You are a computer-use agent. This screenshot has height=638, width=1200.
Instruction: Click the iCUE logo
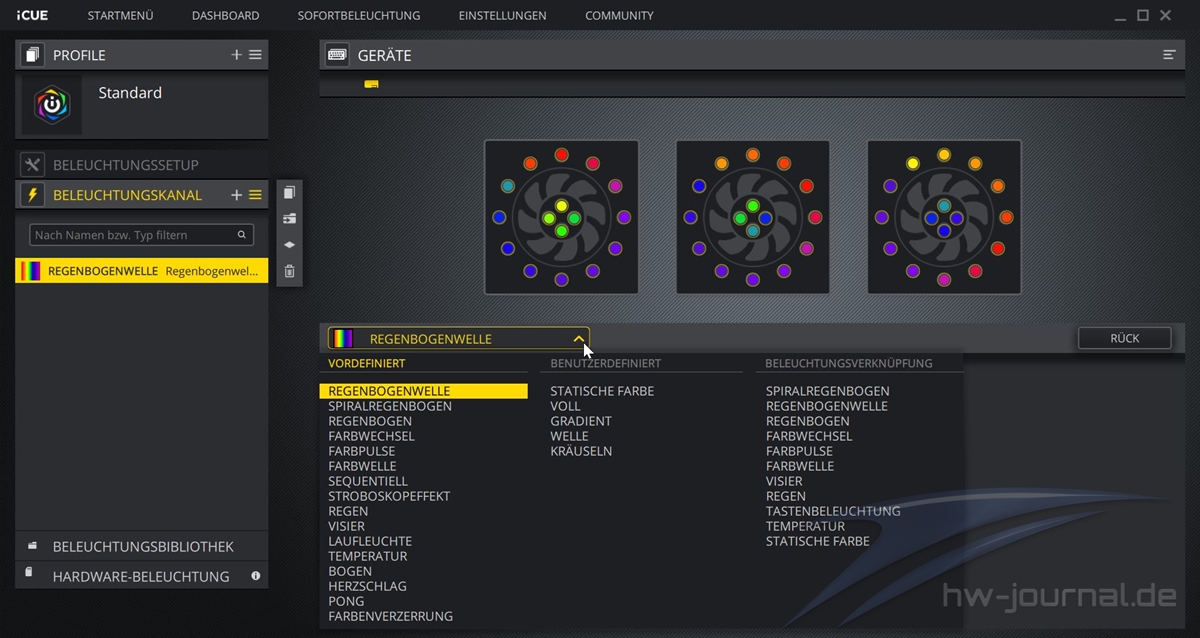tap(32, 15)
